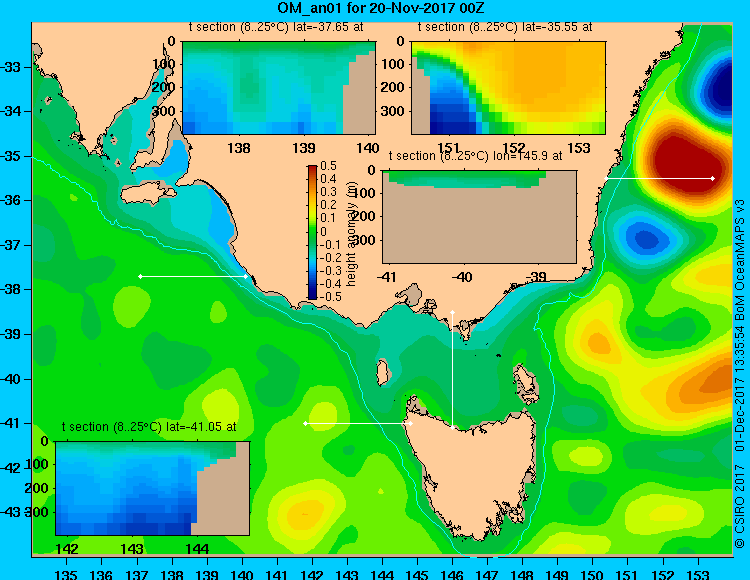Click the chart title "OM_an01 for 20-Nov-2017 00Z"

[x=381, y=8]
